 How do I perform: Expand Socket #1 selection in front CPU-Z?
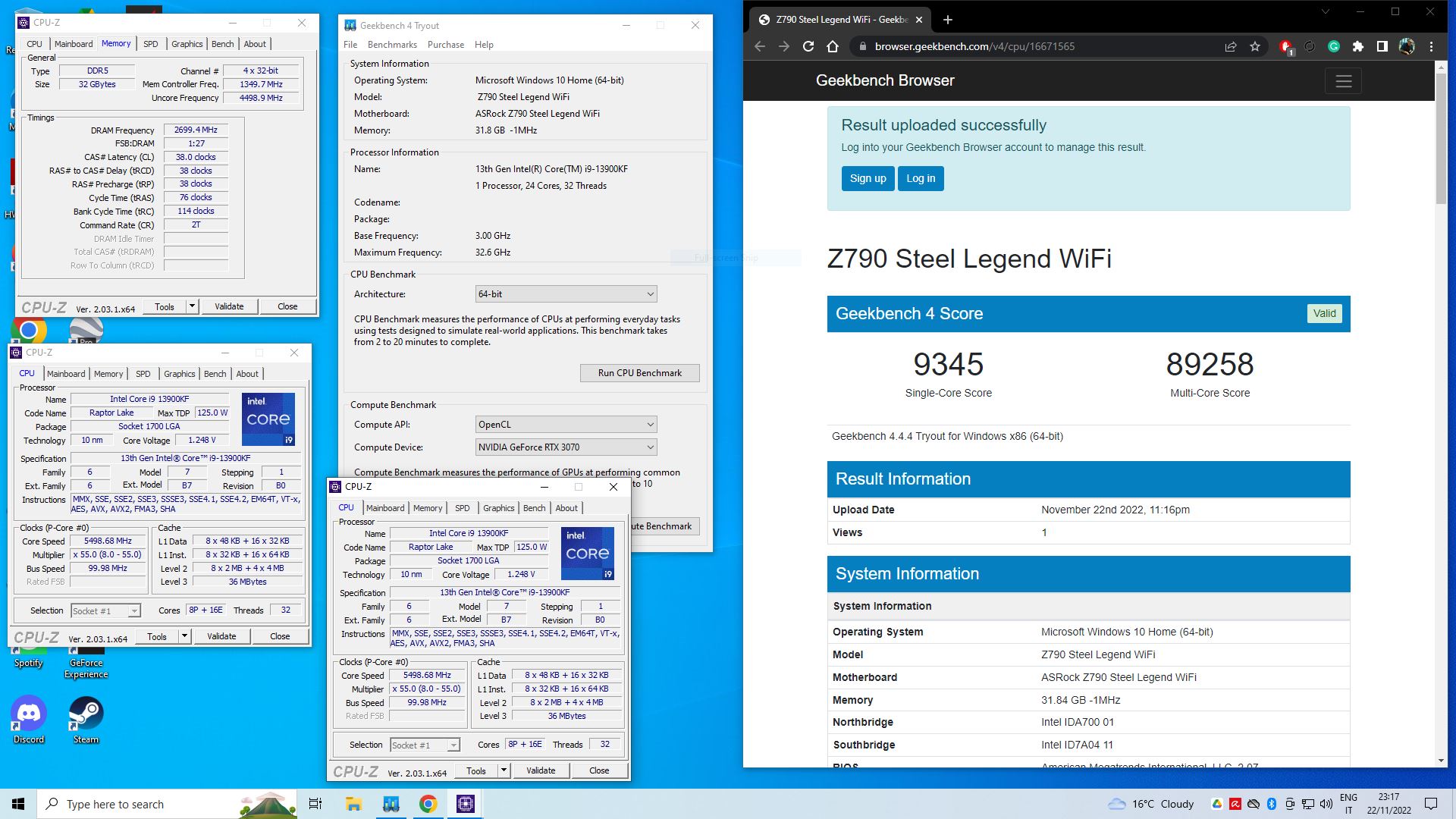tap(425, 745)
